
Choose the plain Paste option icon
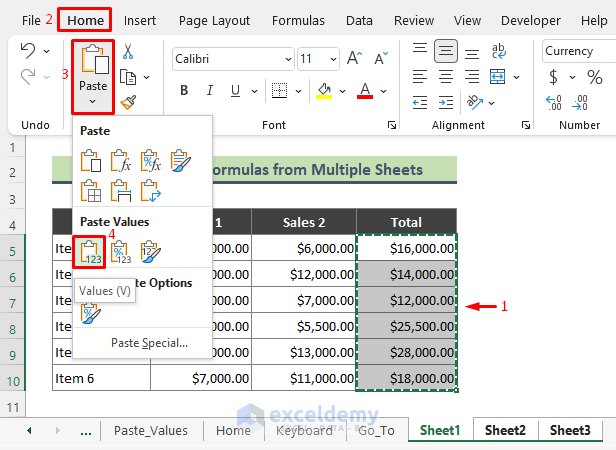91,160
